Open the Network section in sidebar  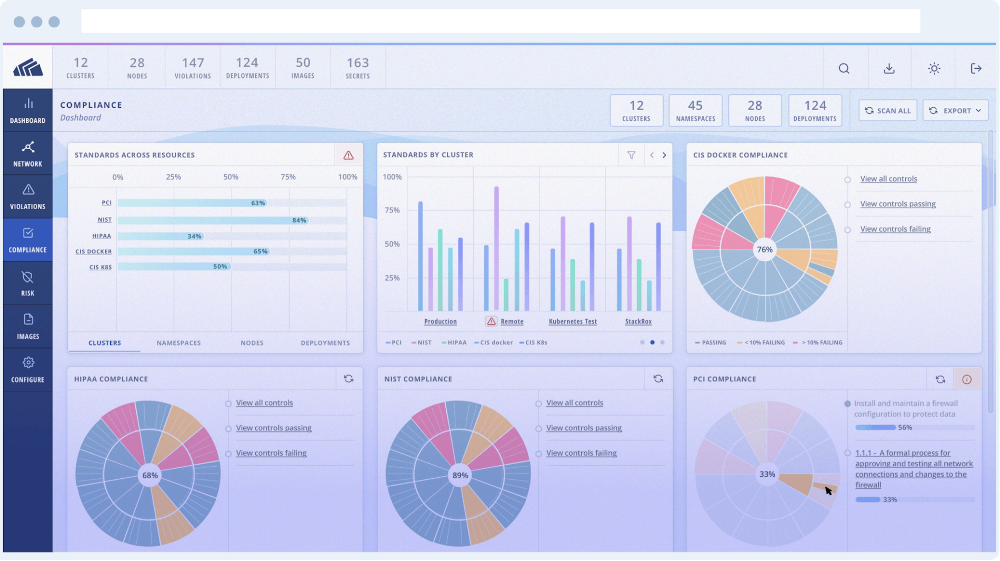(28, 153)
